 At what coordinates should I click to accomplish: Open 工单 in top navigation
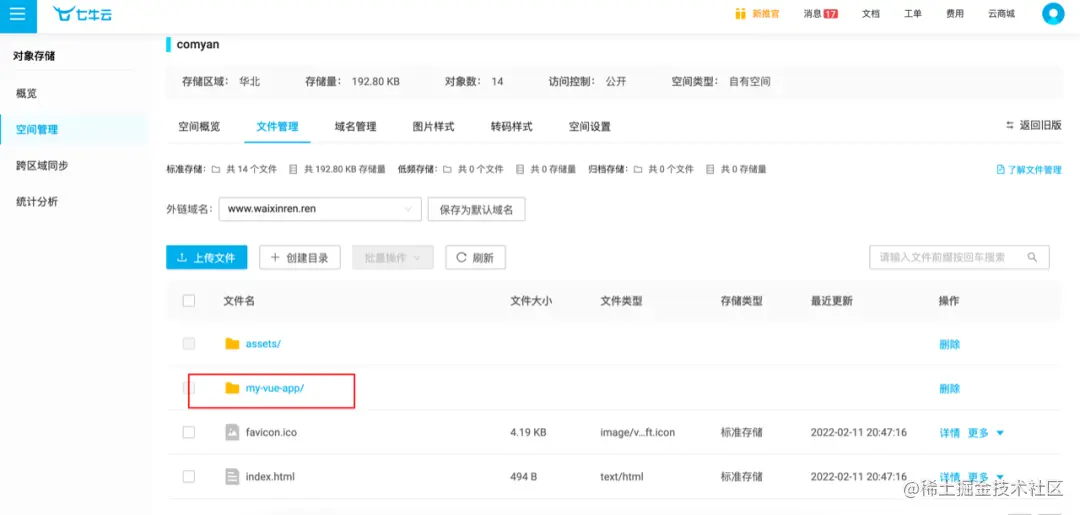pos(913,14)
